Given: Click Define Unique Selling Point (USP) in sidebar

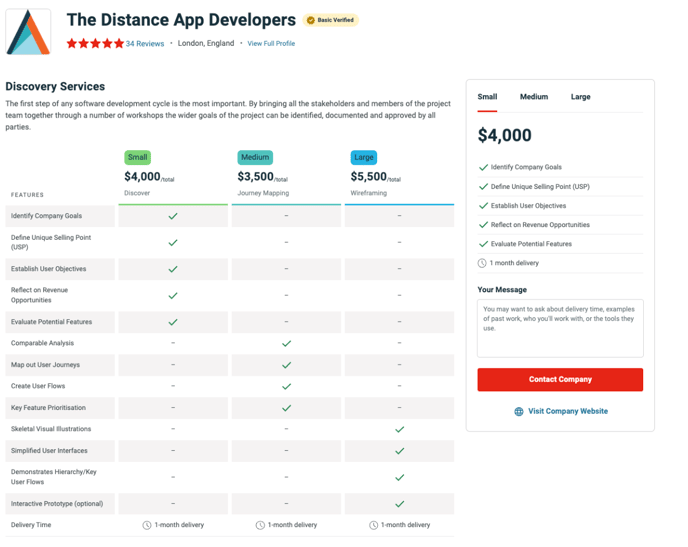Looking at the screenshot, I should (x=540, y=186).
